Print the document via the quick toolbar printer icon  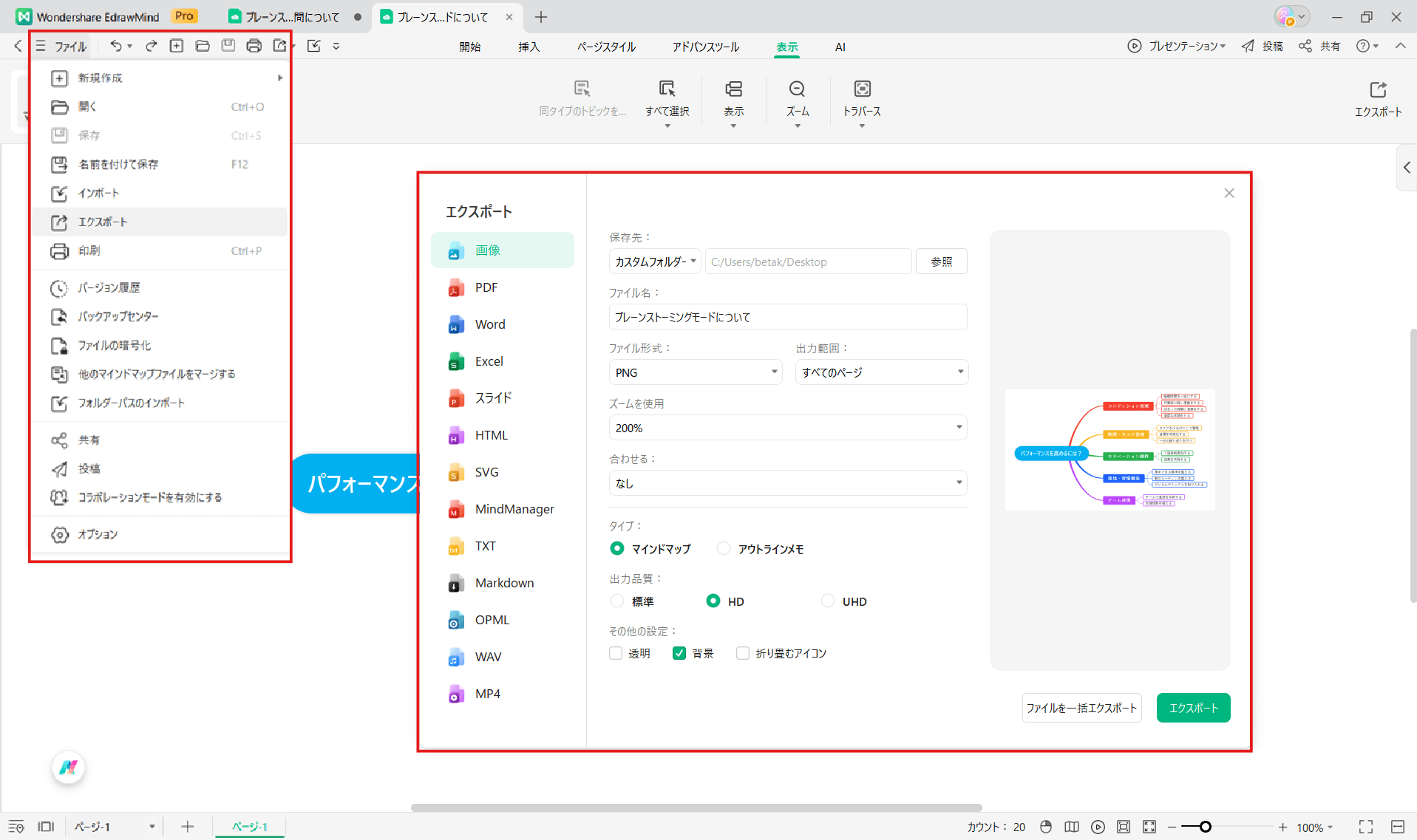click(254, 45)
